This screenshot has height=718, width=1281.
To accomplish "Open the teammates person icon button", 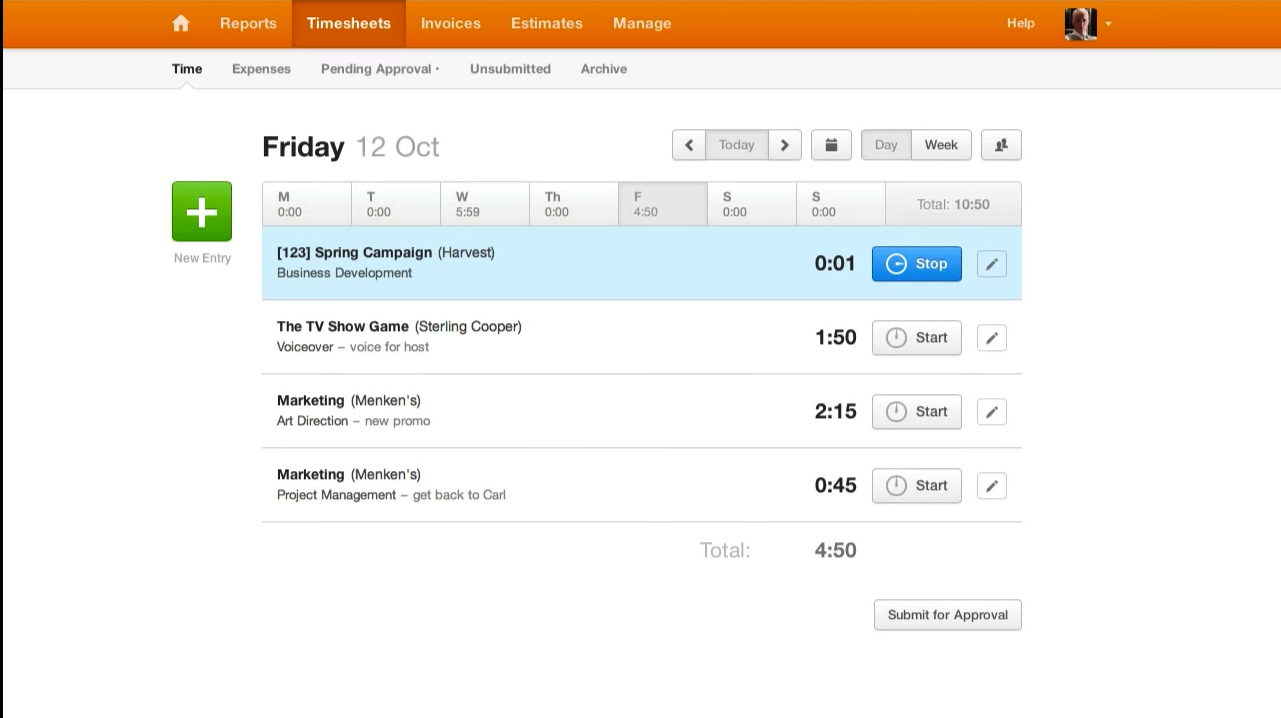I will (x=1001, y=145).
